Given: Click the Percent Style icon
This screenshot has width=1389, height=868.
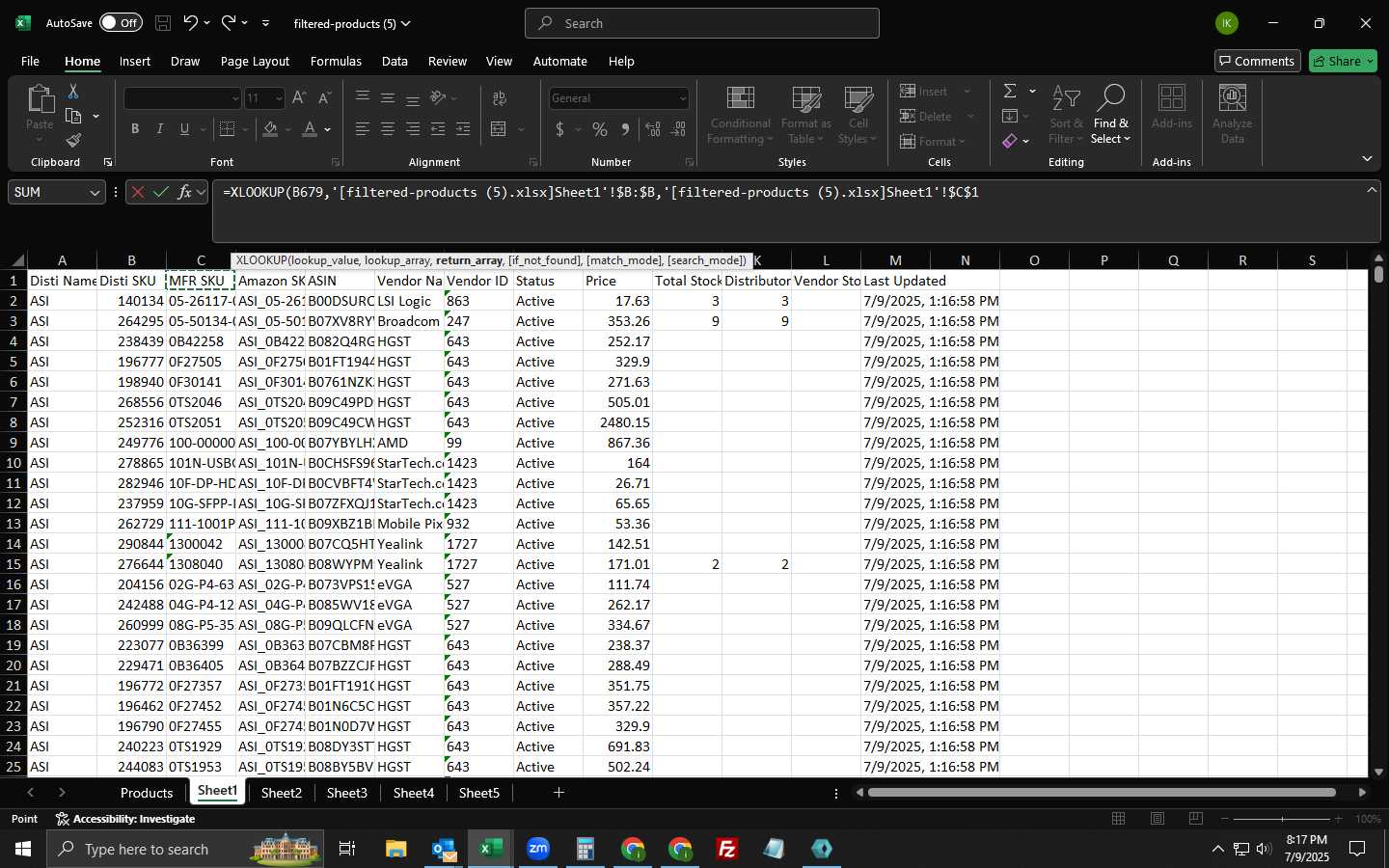Looking at the screenshot, I should click(600, 128).
